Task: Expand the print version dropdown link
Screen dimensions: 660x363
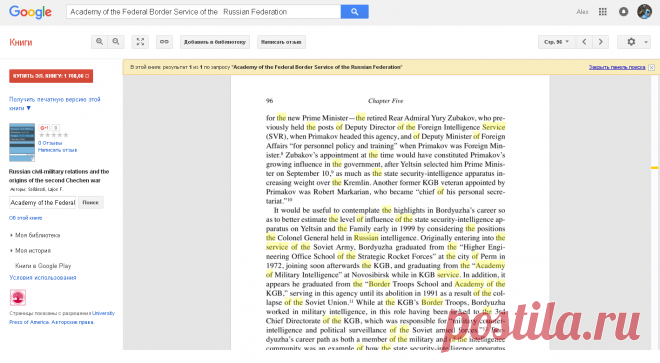Action: [x=55, y=104]
